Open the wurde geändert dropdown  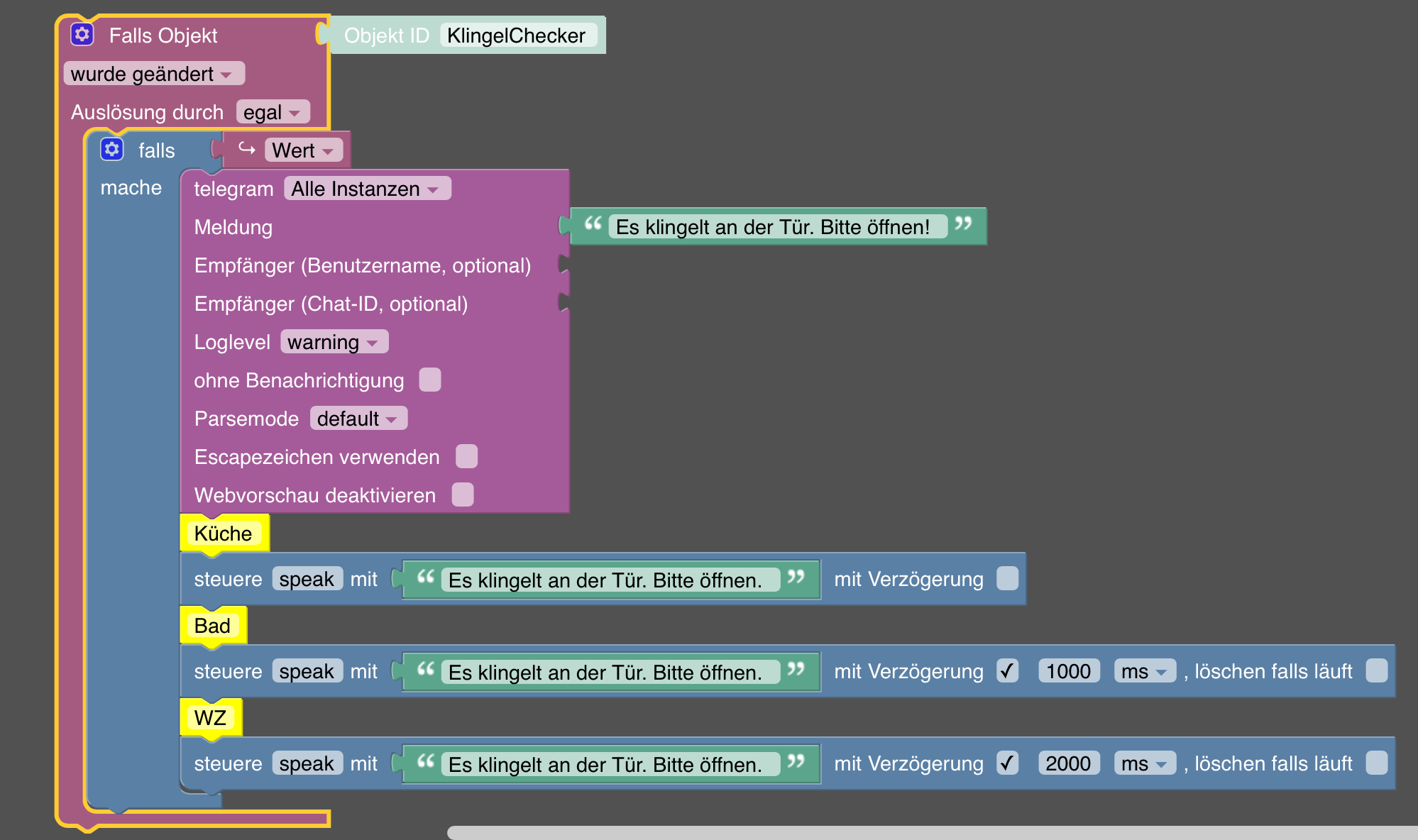tap(153, 74)
